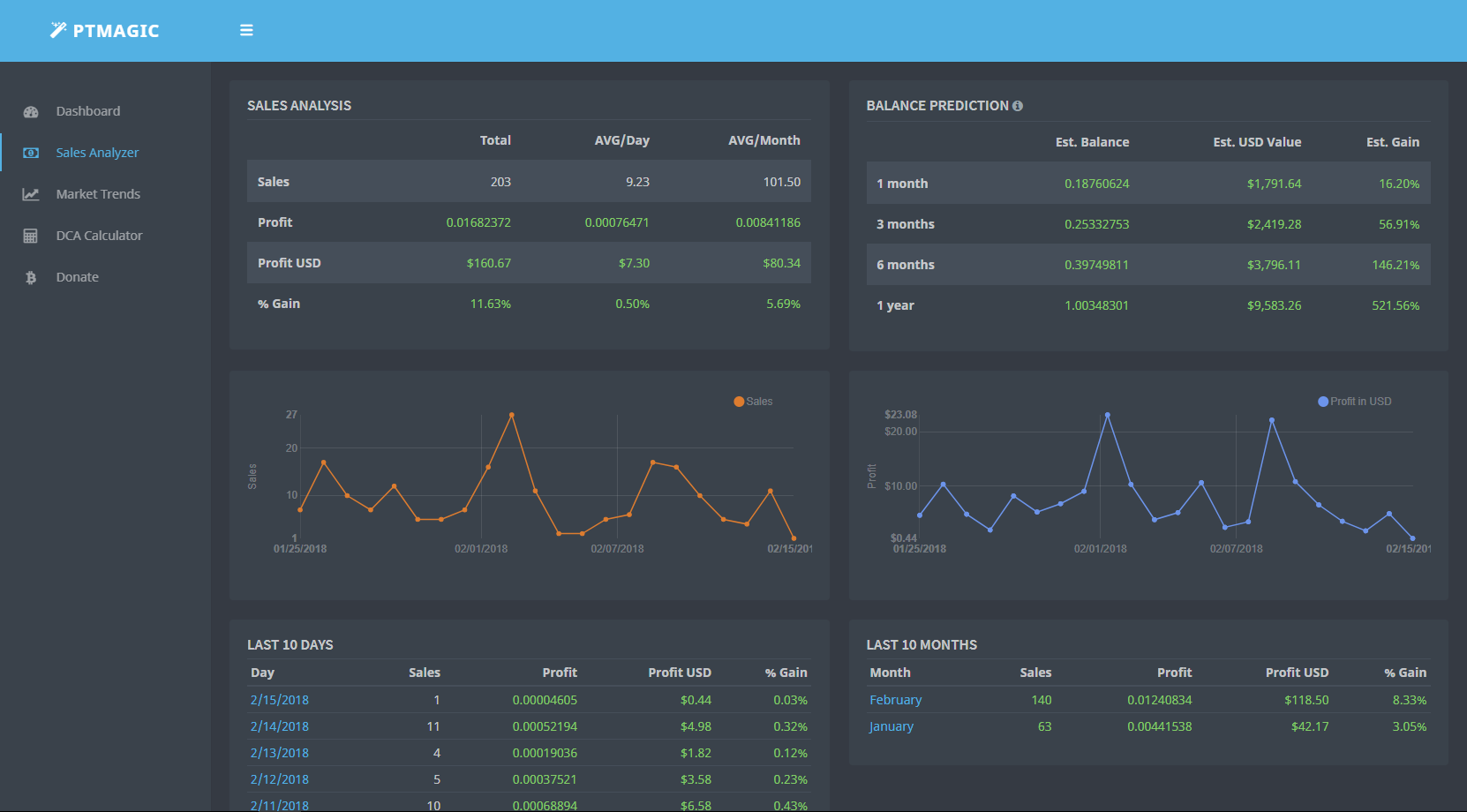Click the peak point on Sales chart
1467x812 pixels.
coord(512,415)
